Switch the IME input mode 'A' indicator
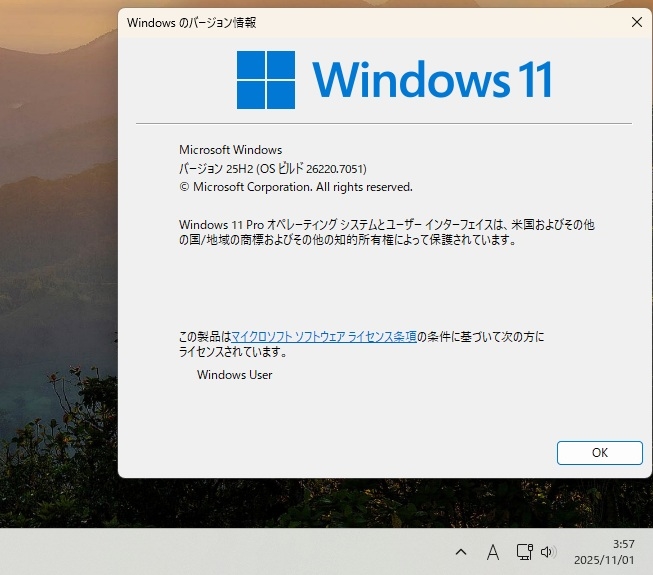The width and height of the screenshot is (653, 575). click(493, 553)
